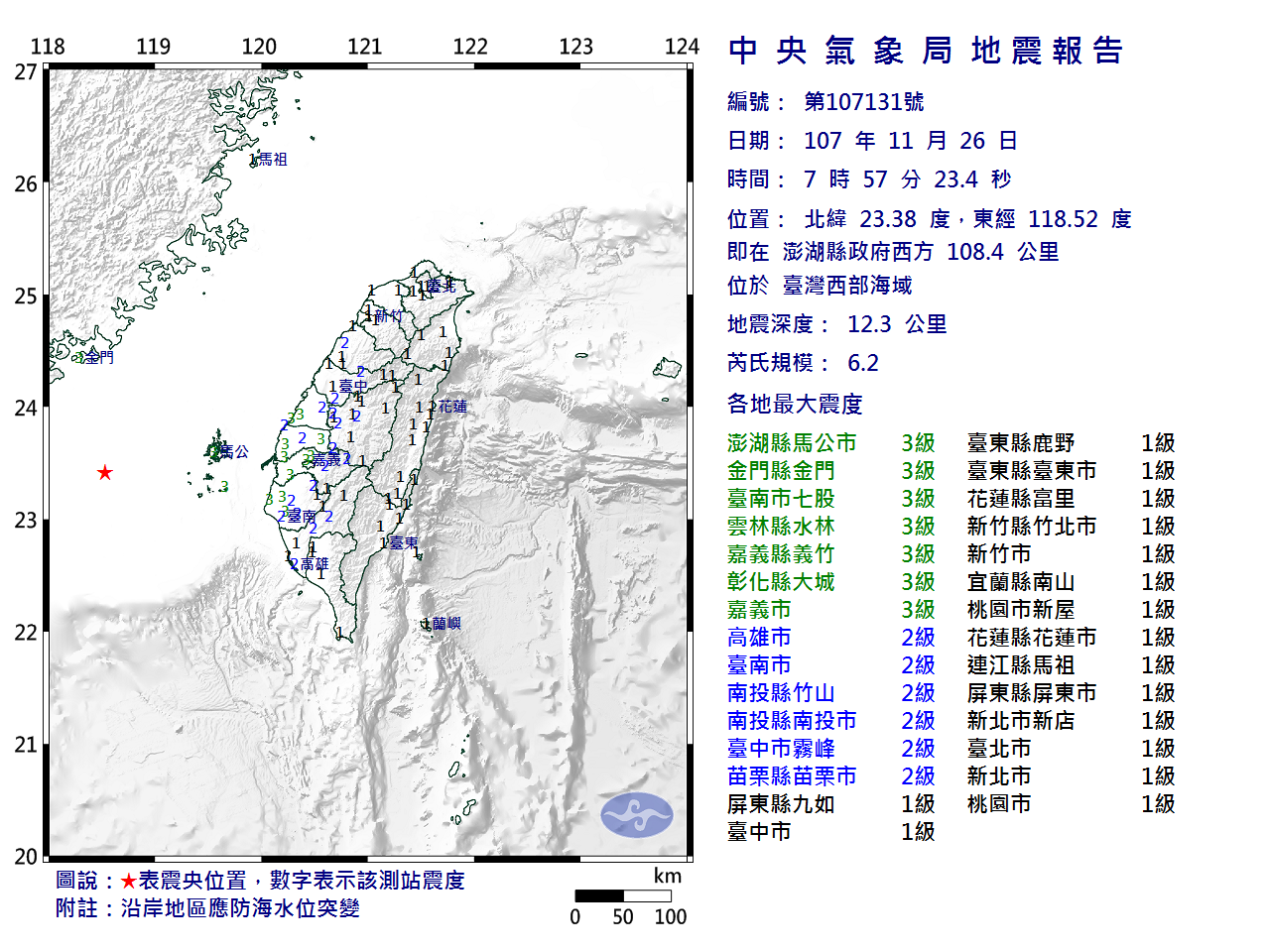Click the entry 嘉義縣義竹
Viewport: 1270px width, 952px height.
click(781, 554)
